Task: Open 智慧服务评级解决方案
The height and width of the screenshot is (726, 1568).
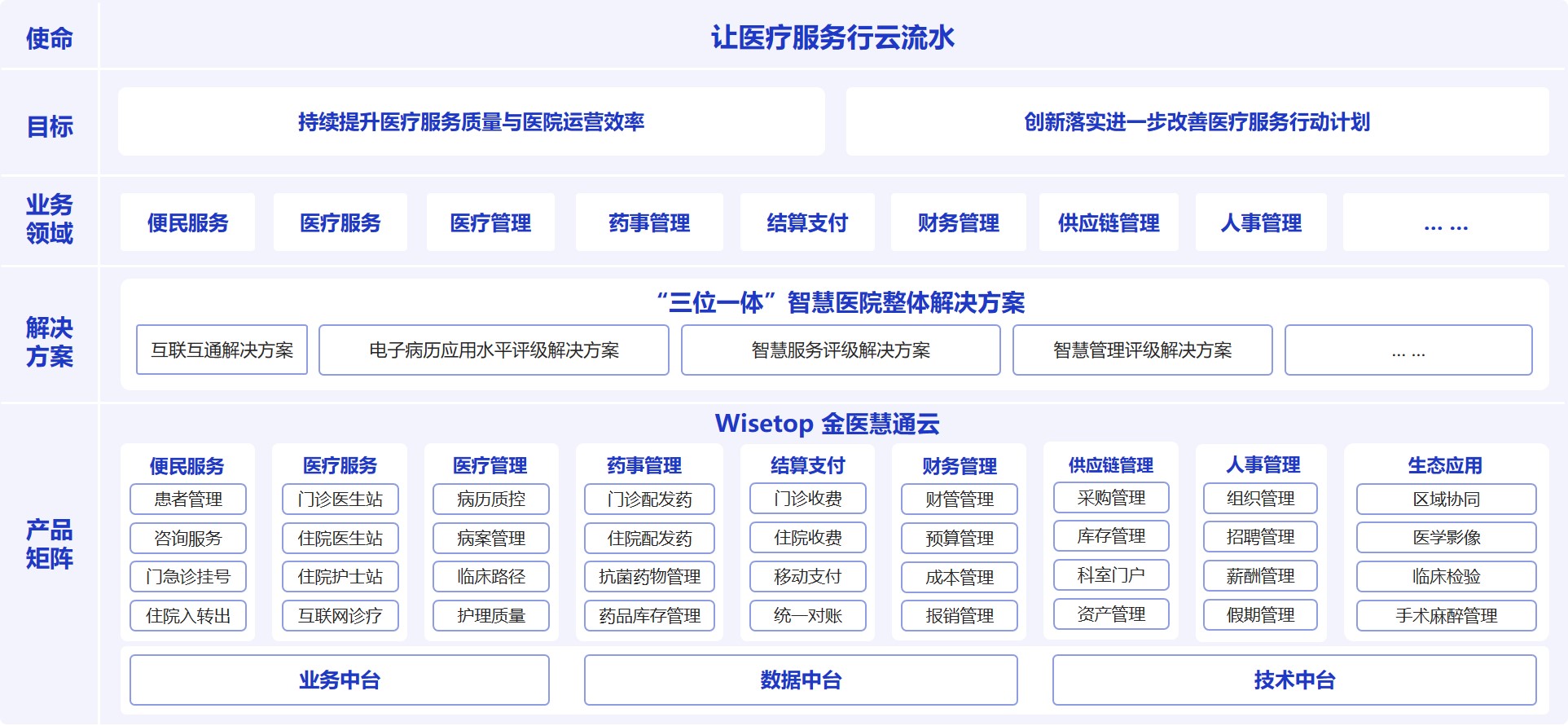Action: coord(841,350)
